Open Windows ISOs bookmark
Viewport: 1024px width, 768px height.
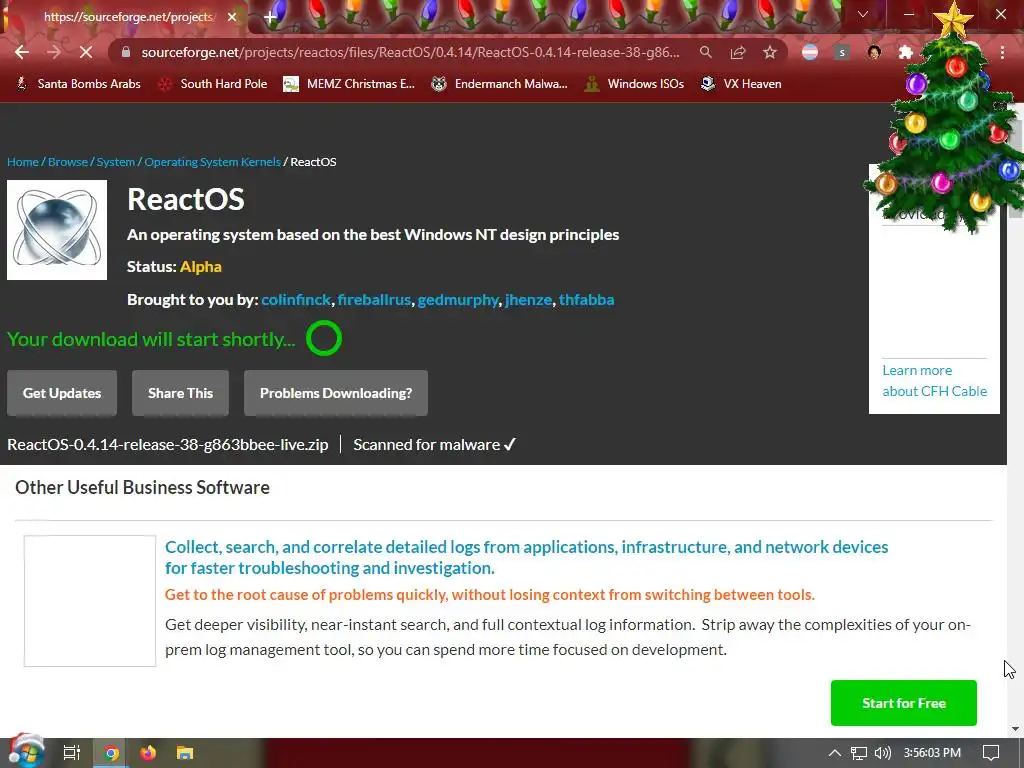[634, 84]
